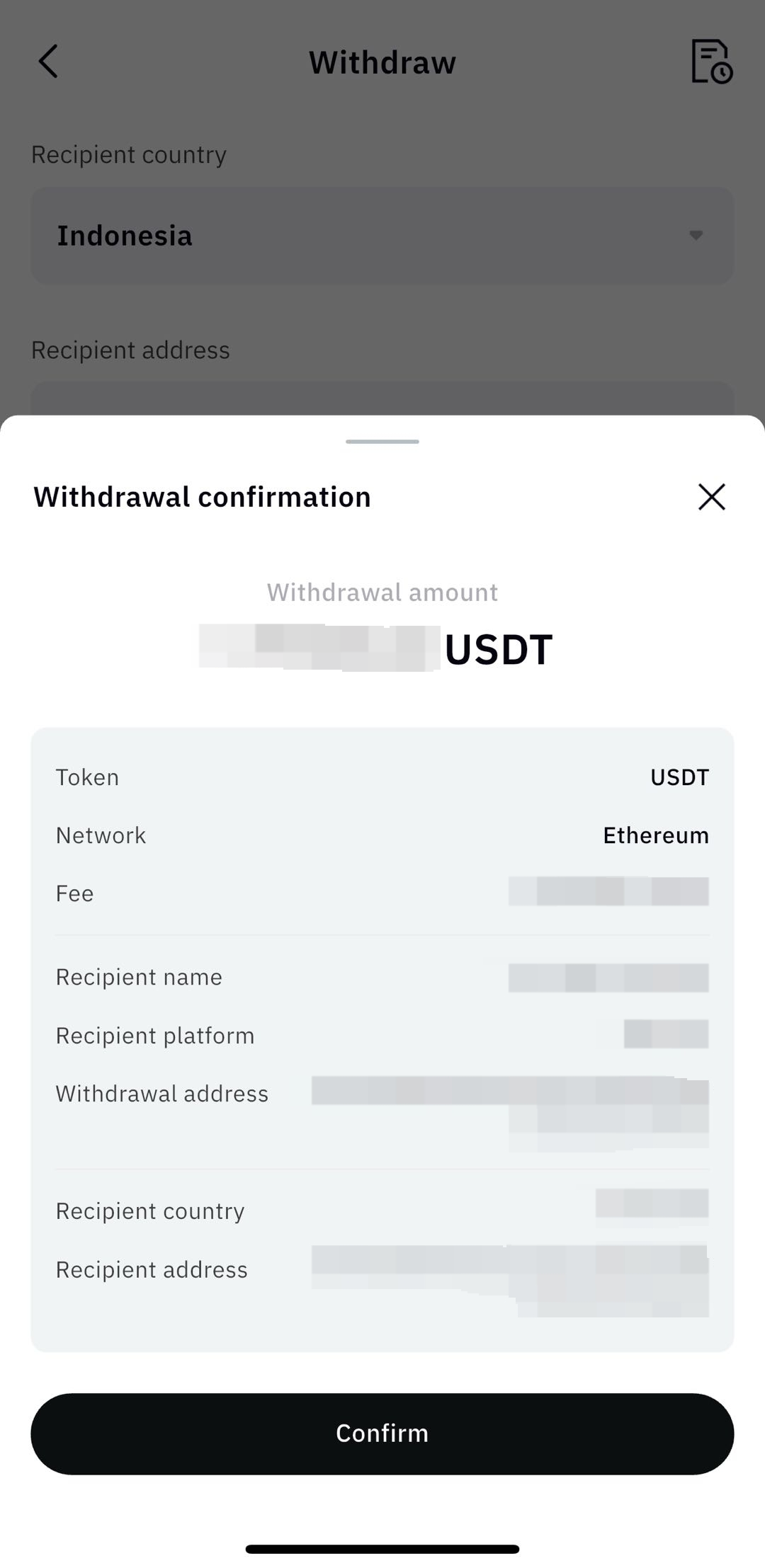This screenshot has width=765, height=1568.
Task: Tap the back arrow on Withdraw page
Action: tap(48, 62)
